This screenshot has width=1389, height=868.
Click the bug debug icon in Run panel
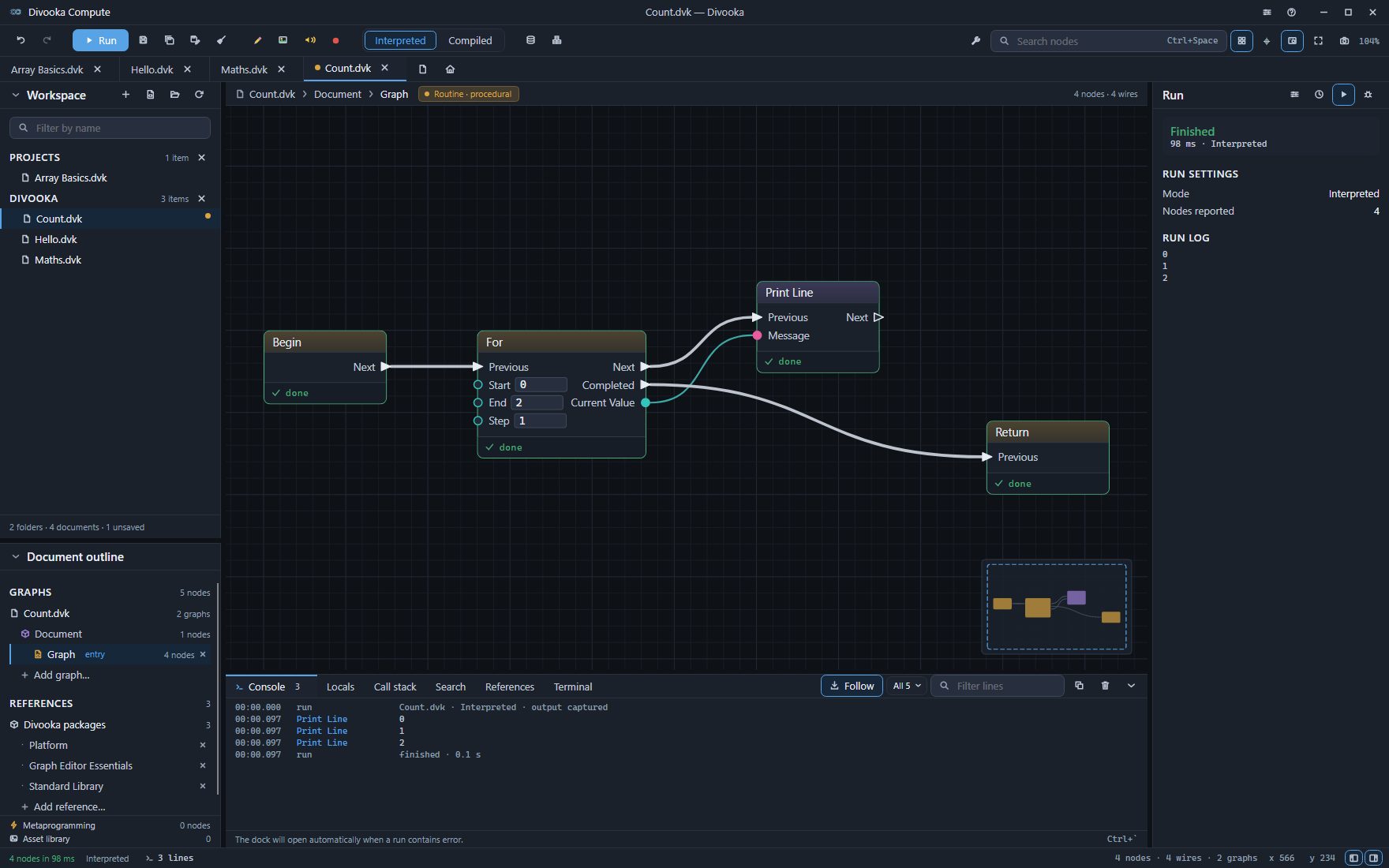coord(1368,95)
